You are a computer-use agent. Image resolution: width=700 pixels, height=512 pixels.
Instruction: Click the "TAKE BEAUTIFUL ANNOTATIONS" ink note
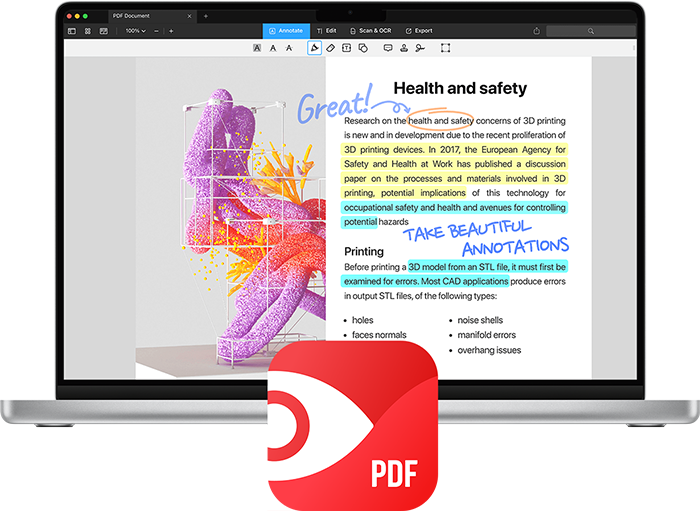tap(486, 239)
